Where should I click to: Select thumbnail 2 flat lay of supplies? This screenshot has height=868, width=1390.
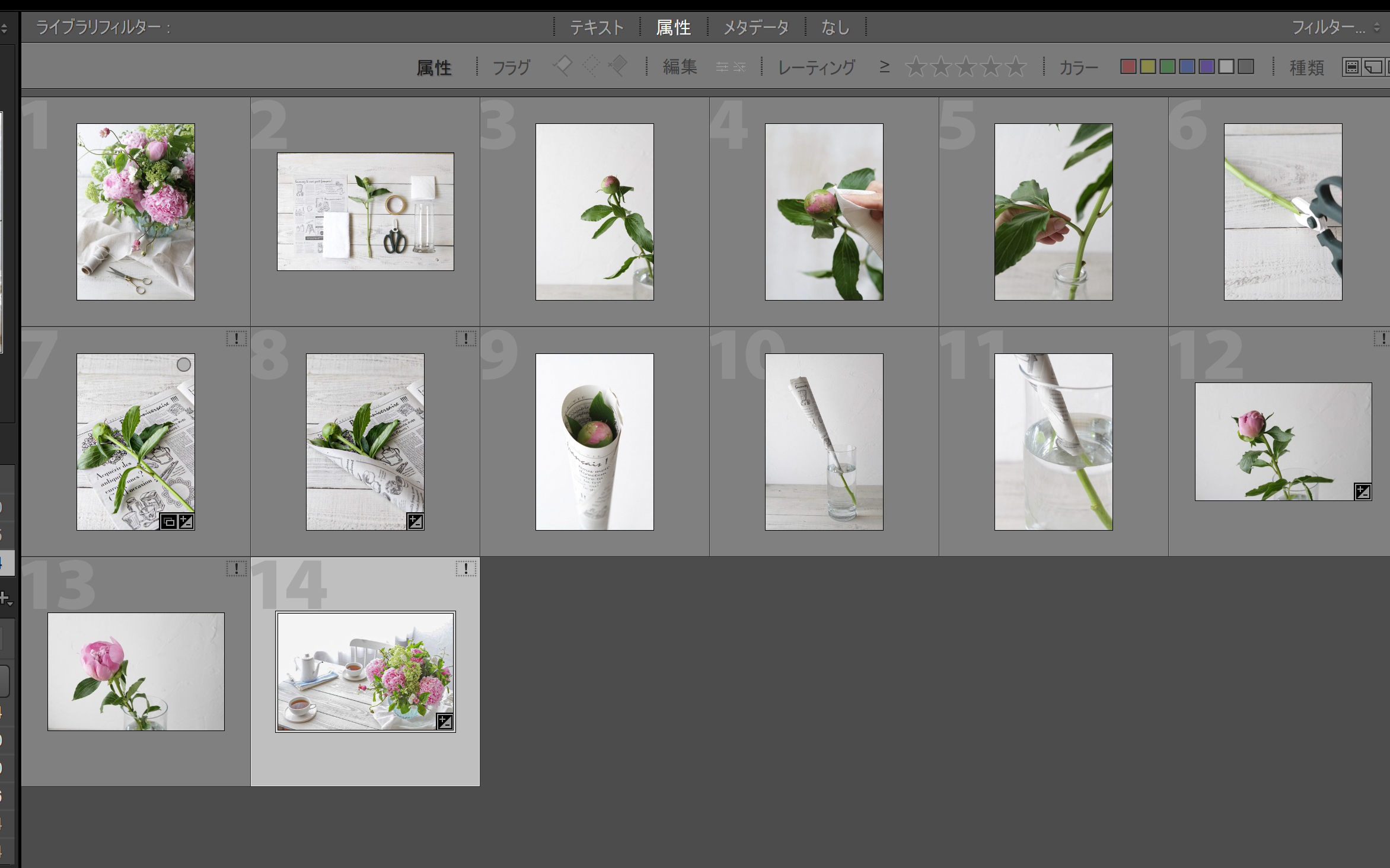click(365, 212)
